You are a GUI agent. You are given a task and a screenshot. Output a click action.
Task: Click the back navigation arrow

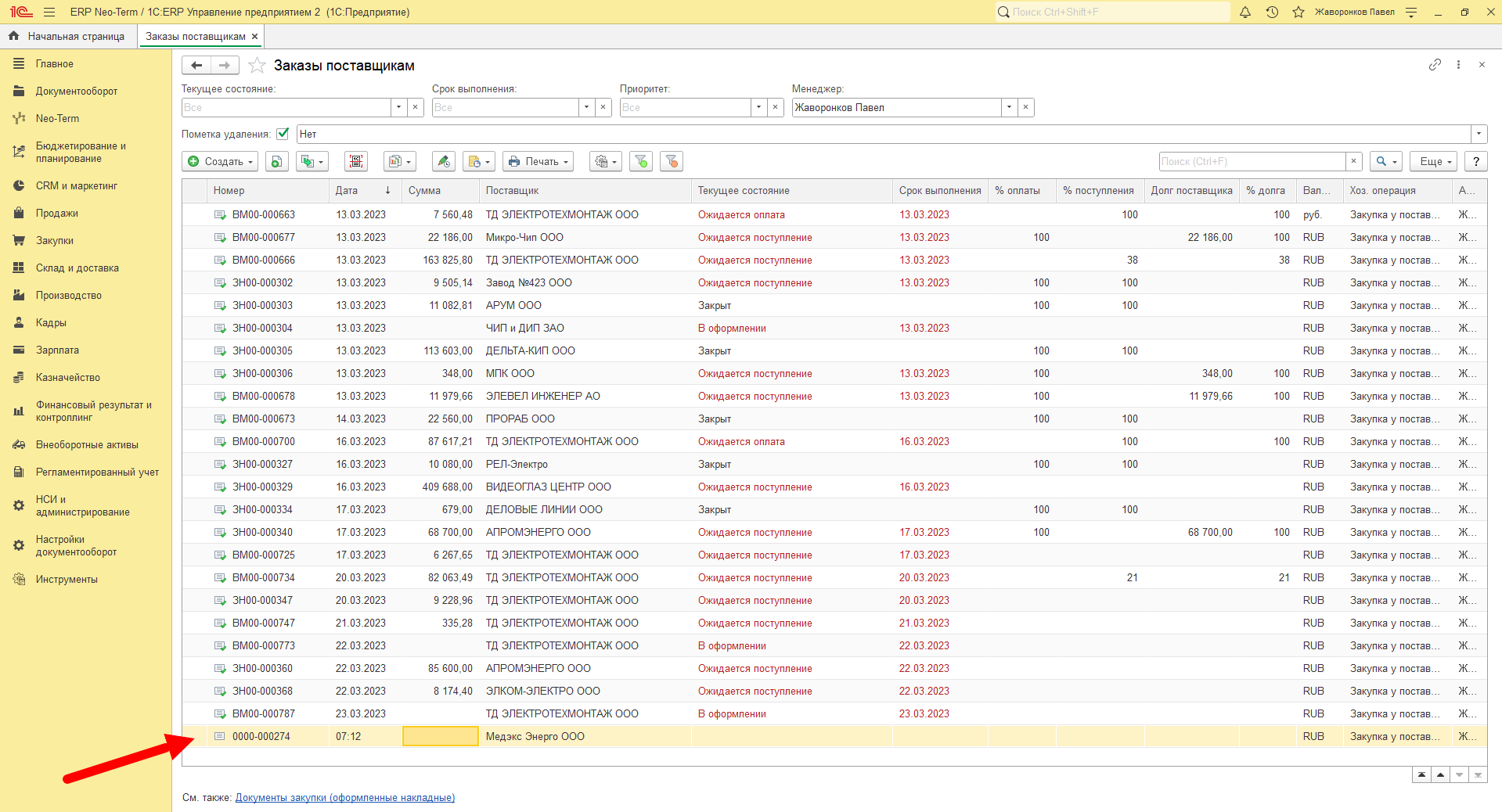click(x=196, y=66)
